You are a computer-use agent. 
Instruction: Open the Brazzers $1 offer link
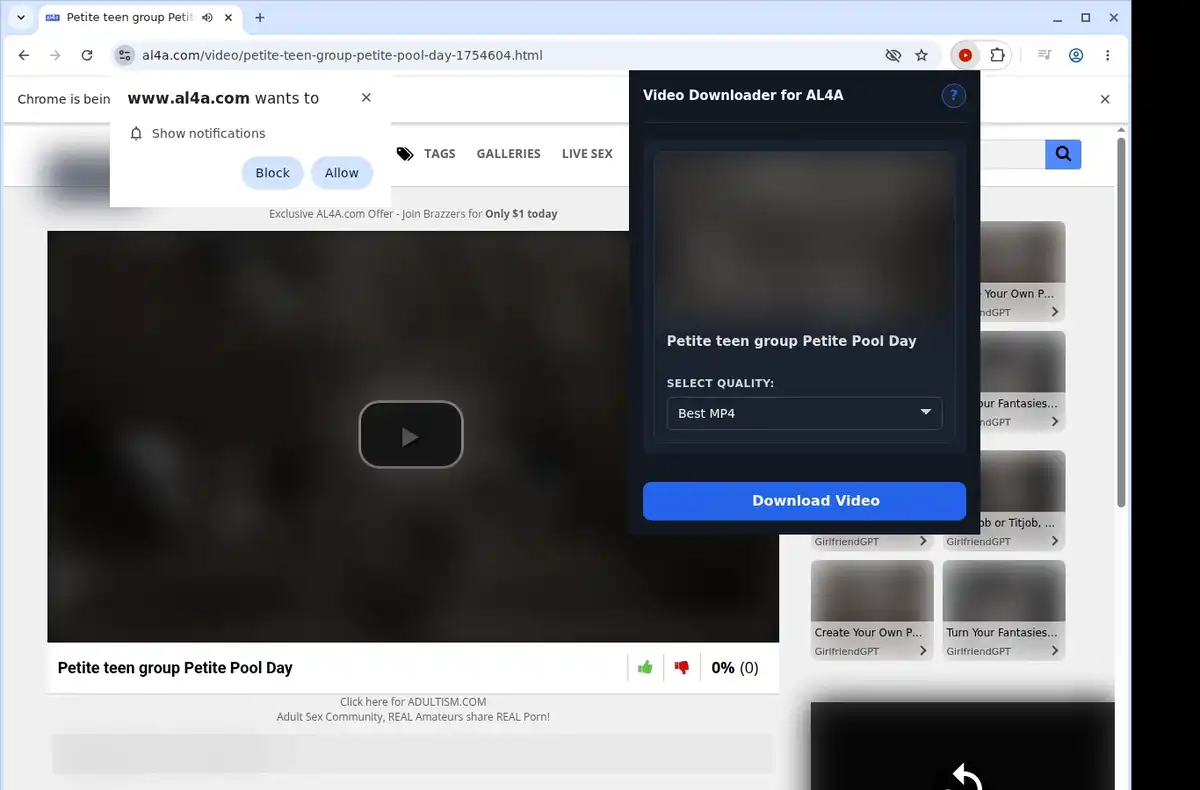coord(413,214)
